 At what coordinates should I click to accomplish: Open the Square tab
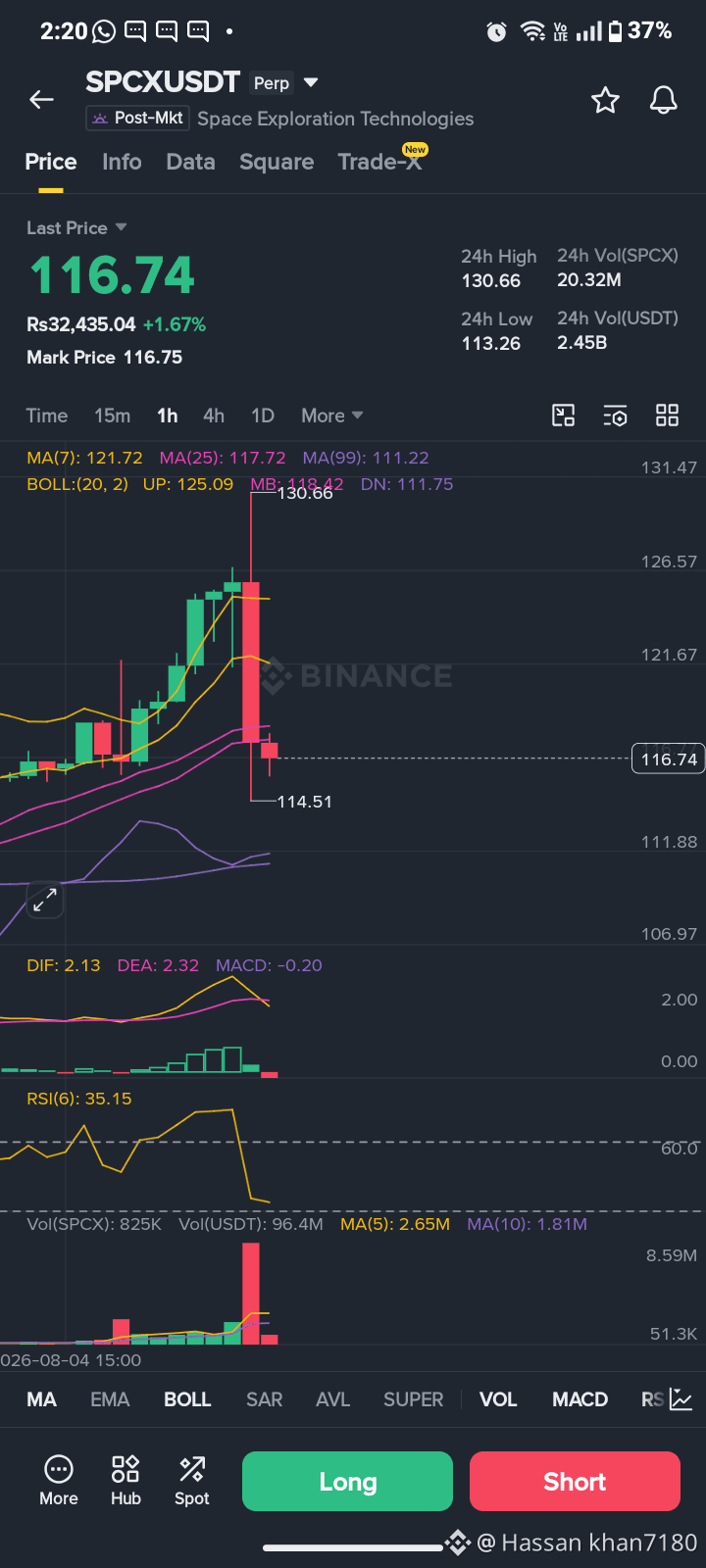[x=277, y=162]
